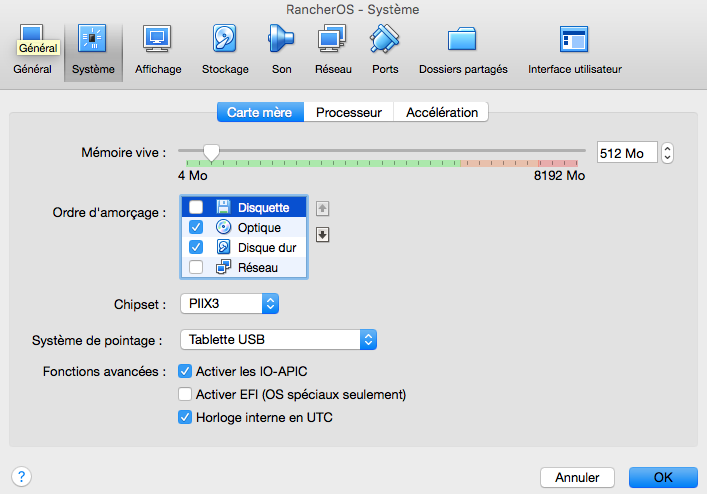Image resolution: width=707 pixels, height=494 pixels.
Task: Disable Activer les IO-APIC option
Action: [x=184, y=371]
